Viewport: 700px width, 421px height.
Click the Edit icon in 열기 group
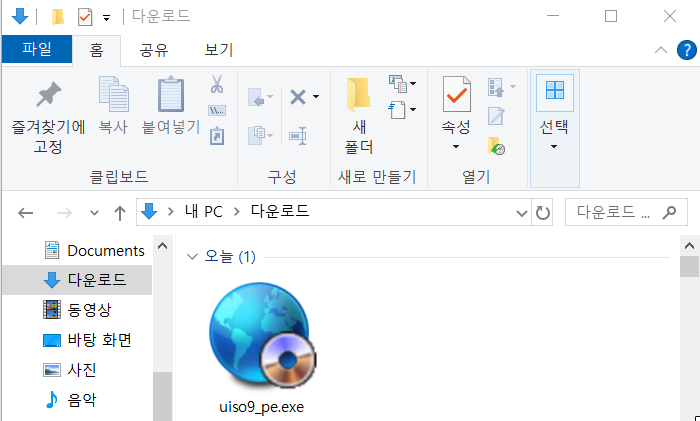coord(496,116)
